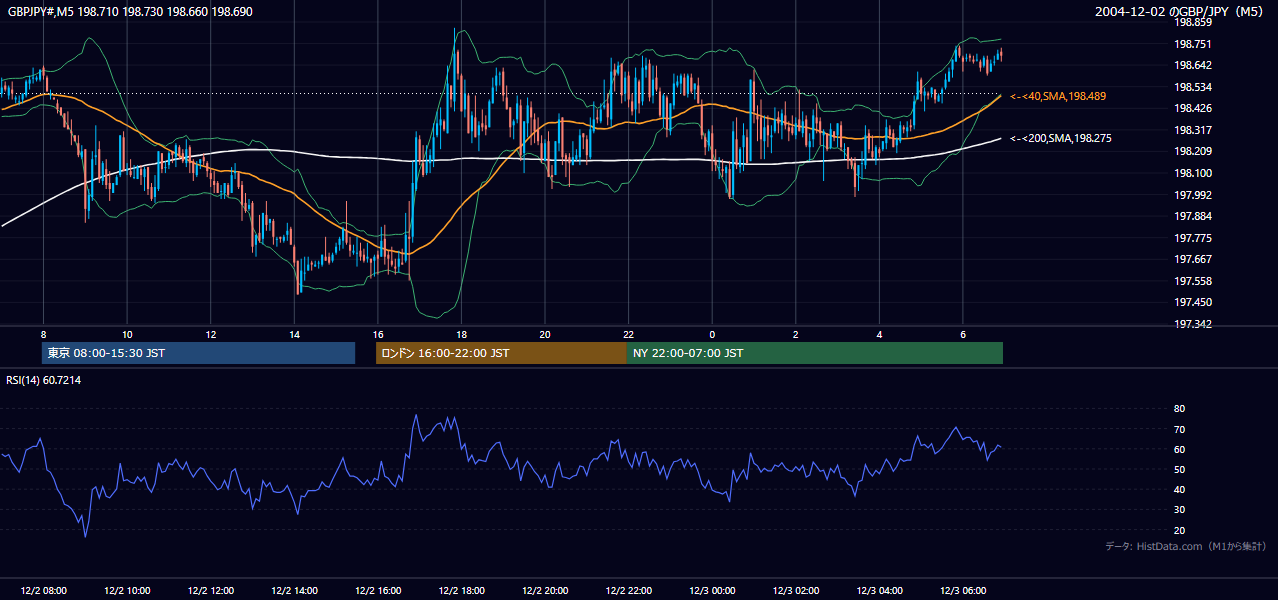Viewport: 1278px width, 600px height.
Task: Click hour marker 6 under price chart
Action: pyautogui.click(x=963, y=334)
